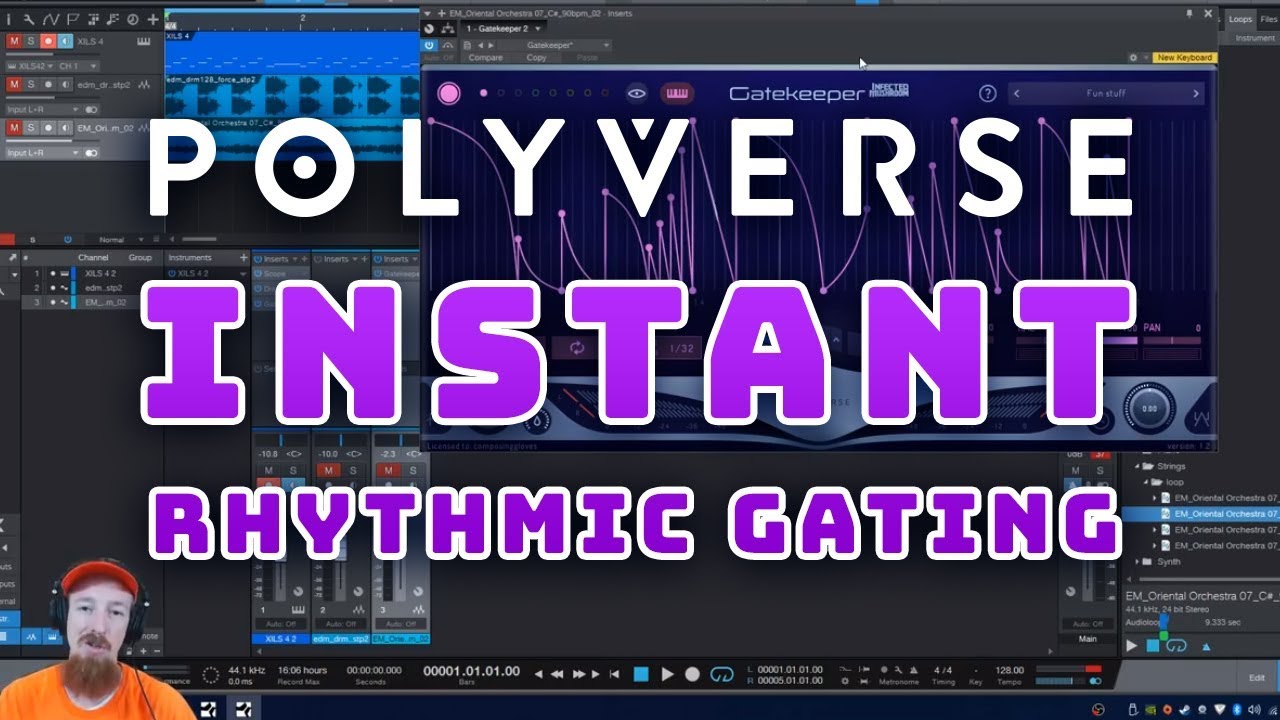Open Gatekeeper help question mark

click(988, 93)
